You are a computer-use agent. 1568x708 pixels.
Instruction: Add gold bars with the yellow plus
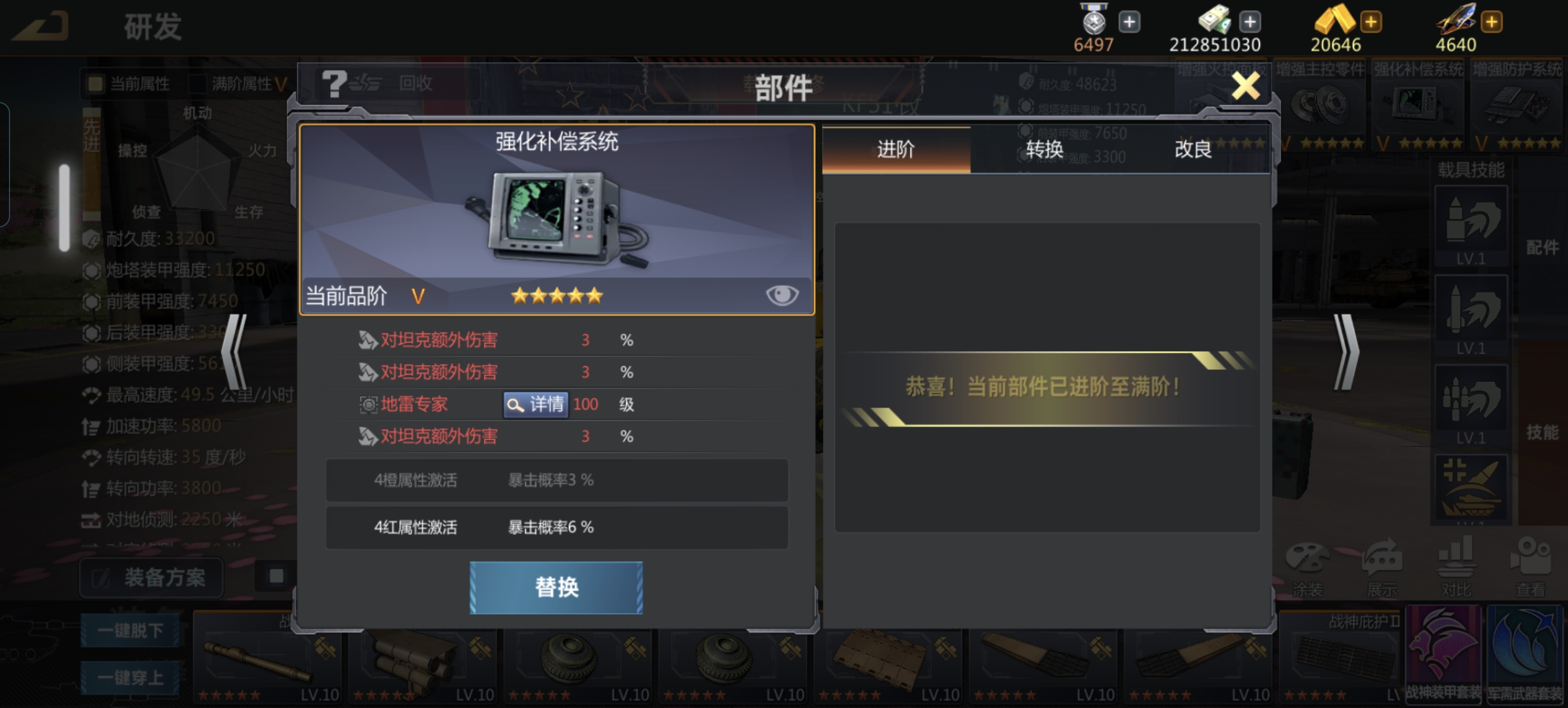coord(1371,22)
